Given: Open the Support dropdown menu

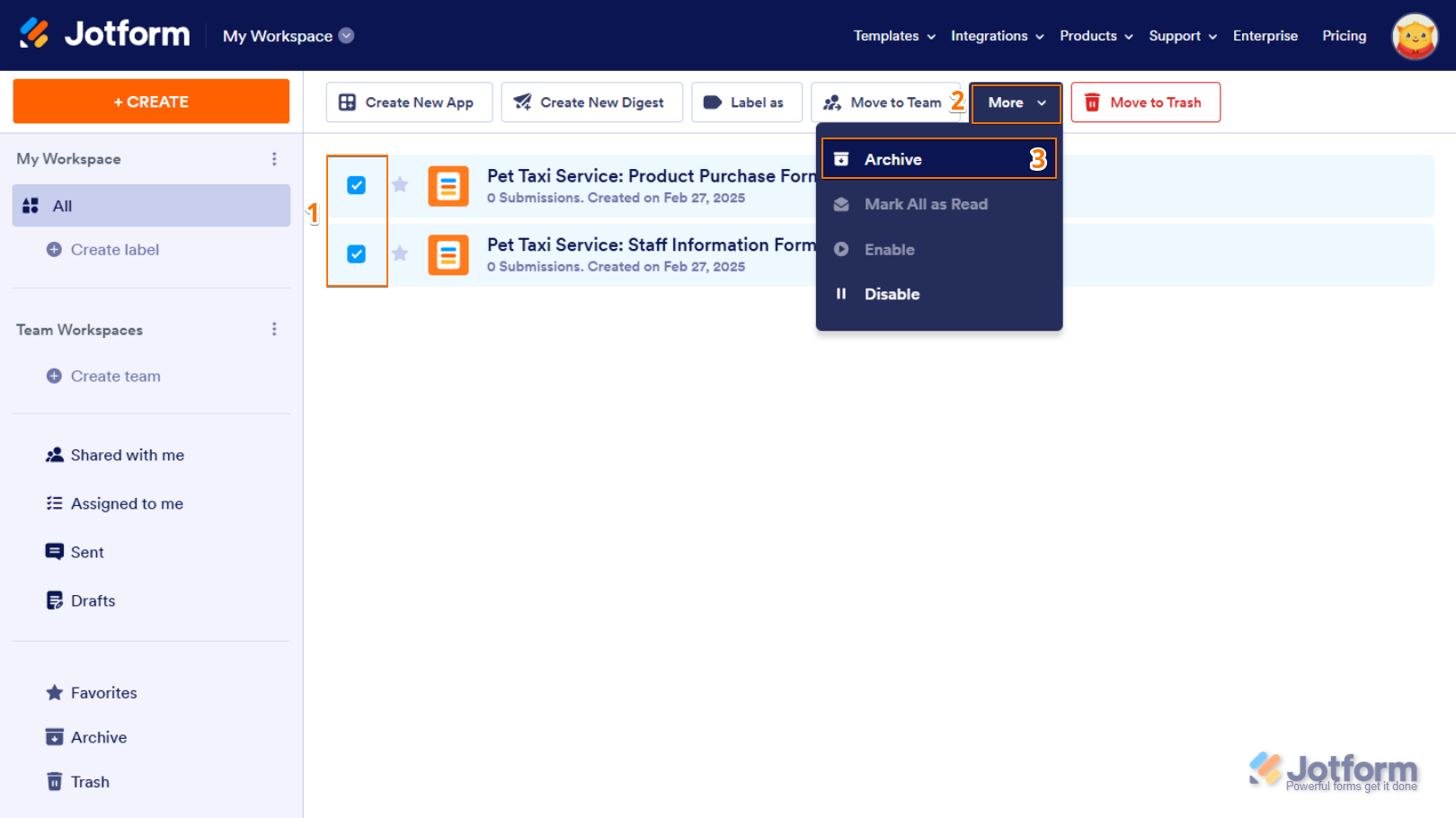Looking at the screenshot, I should tap(1183, 36).
